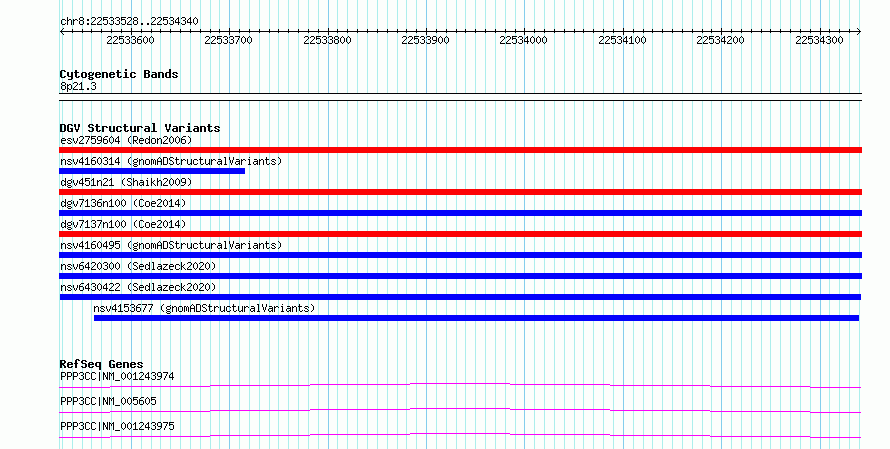Click the DGV Structural Variants heading
890x449 pixels.
pyautogui.click(x=140, y=128)
